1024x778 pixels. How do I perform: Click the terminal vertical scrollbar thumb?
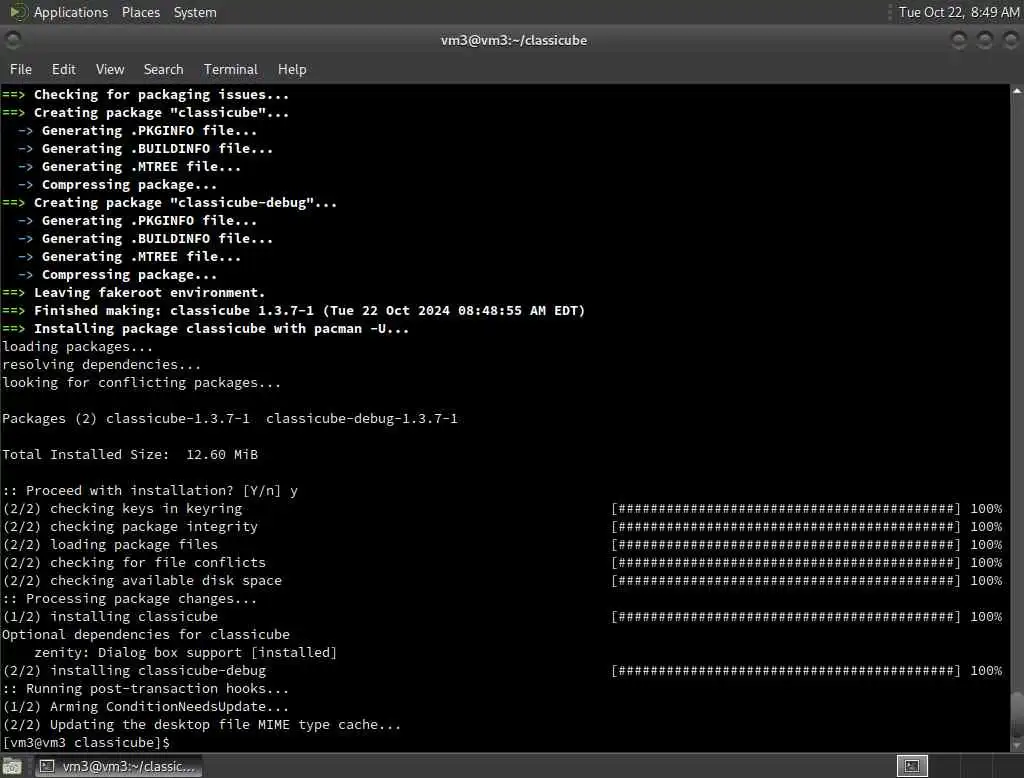click(x=1017, y=714)
